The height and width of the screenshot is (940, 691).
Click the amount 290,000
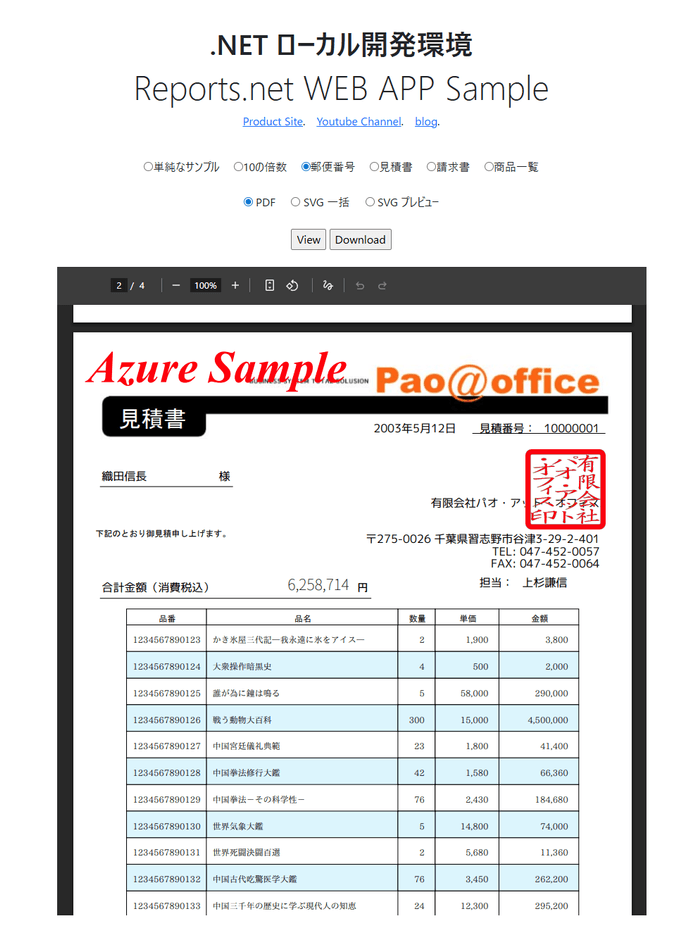pos(551,694)
